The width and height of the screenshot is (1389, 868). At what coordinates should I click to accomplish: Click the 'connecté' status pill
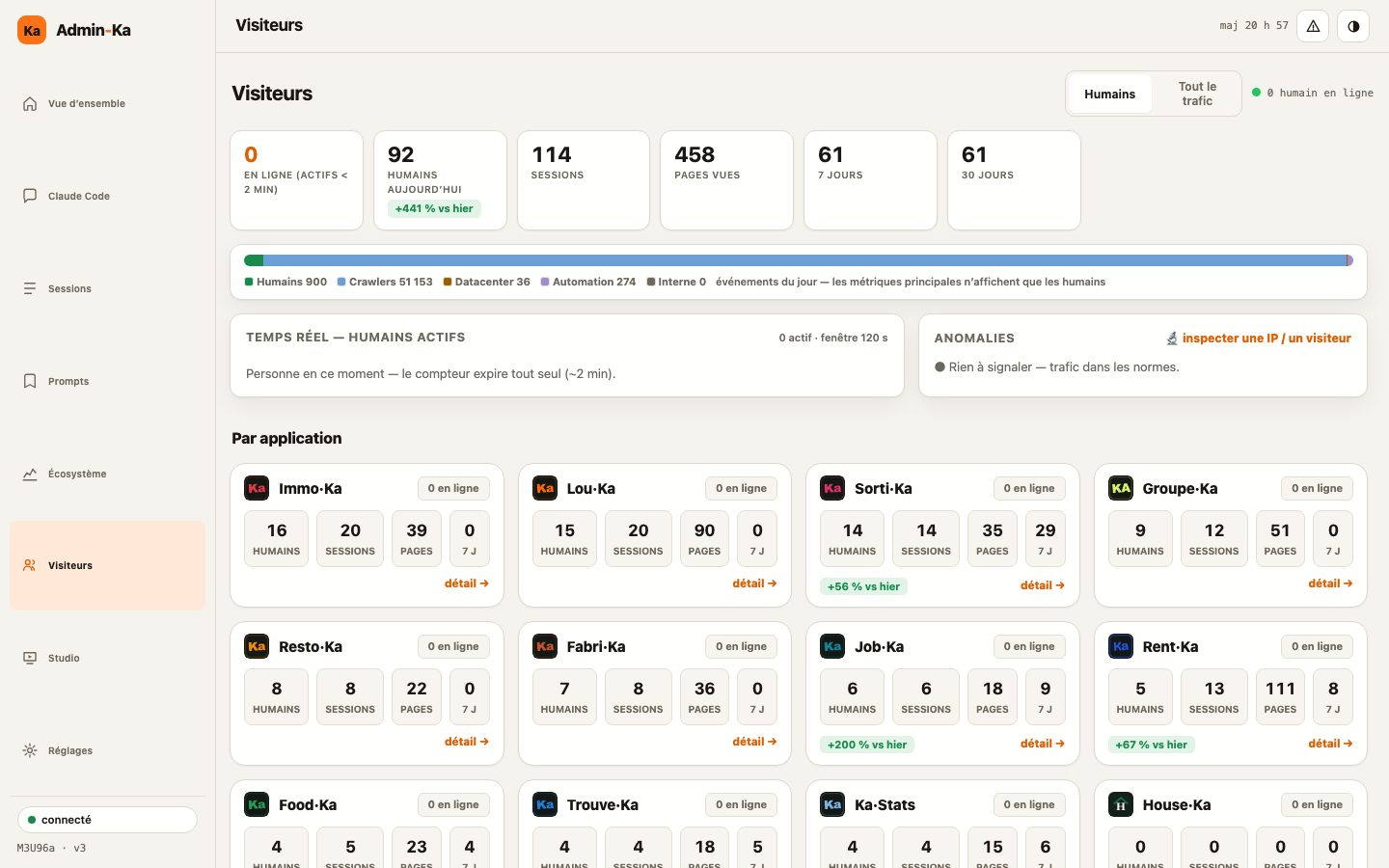[107, 820]
